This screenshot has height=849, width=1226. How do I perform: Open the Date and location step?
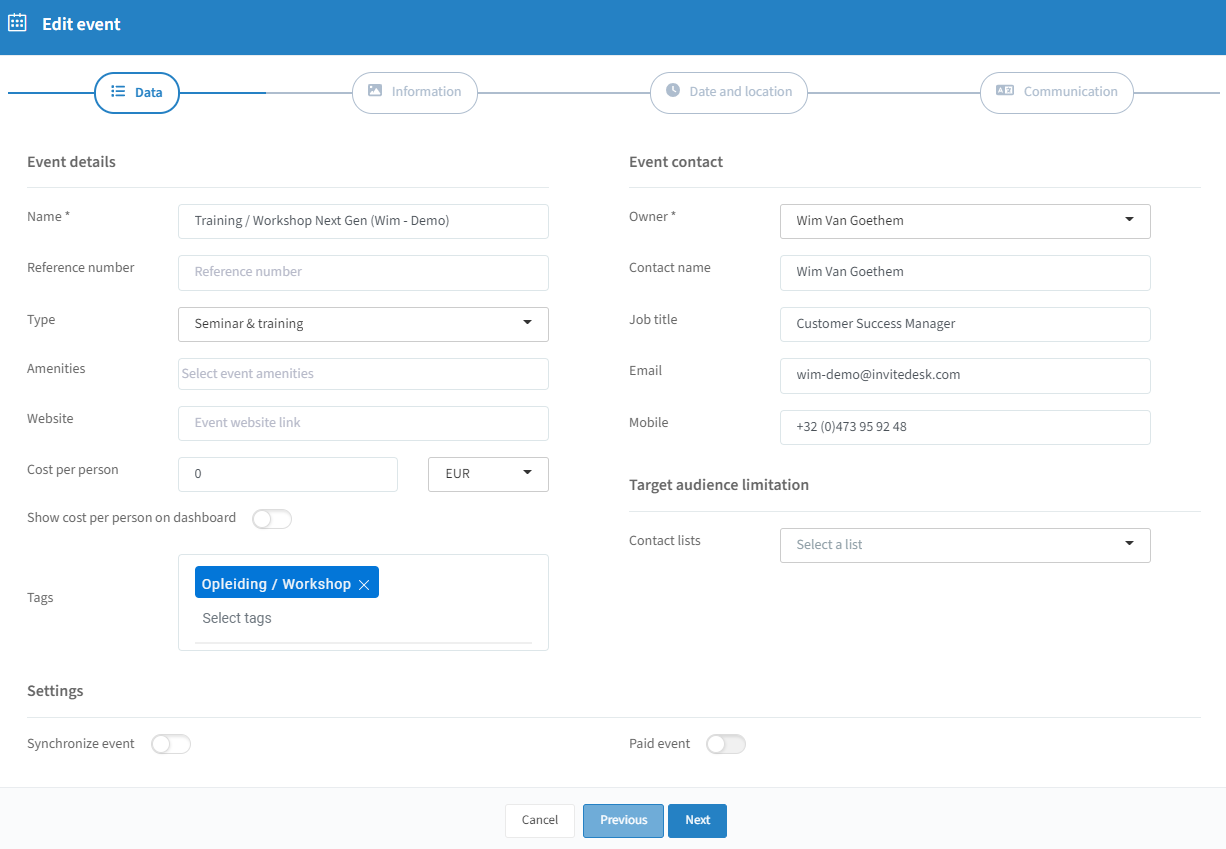(729, 92)
